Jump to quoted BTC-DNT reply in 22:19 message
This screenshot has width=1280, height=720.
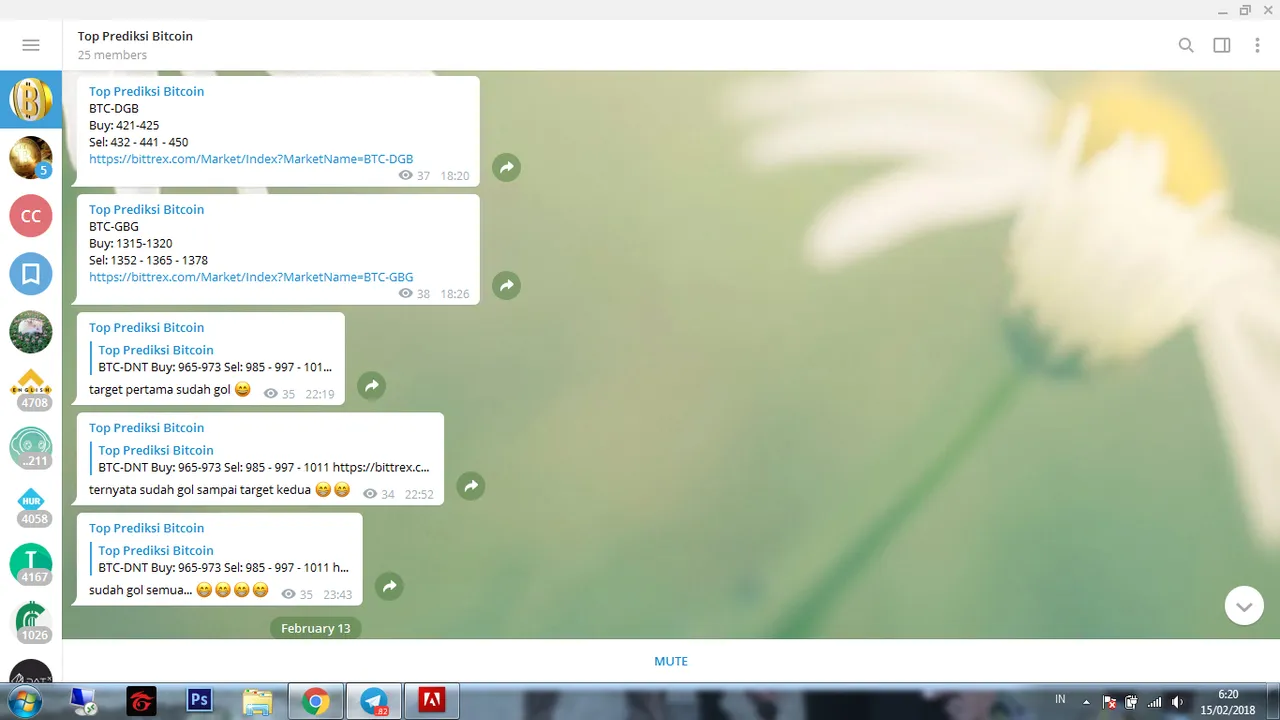tap(212, 359)
